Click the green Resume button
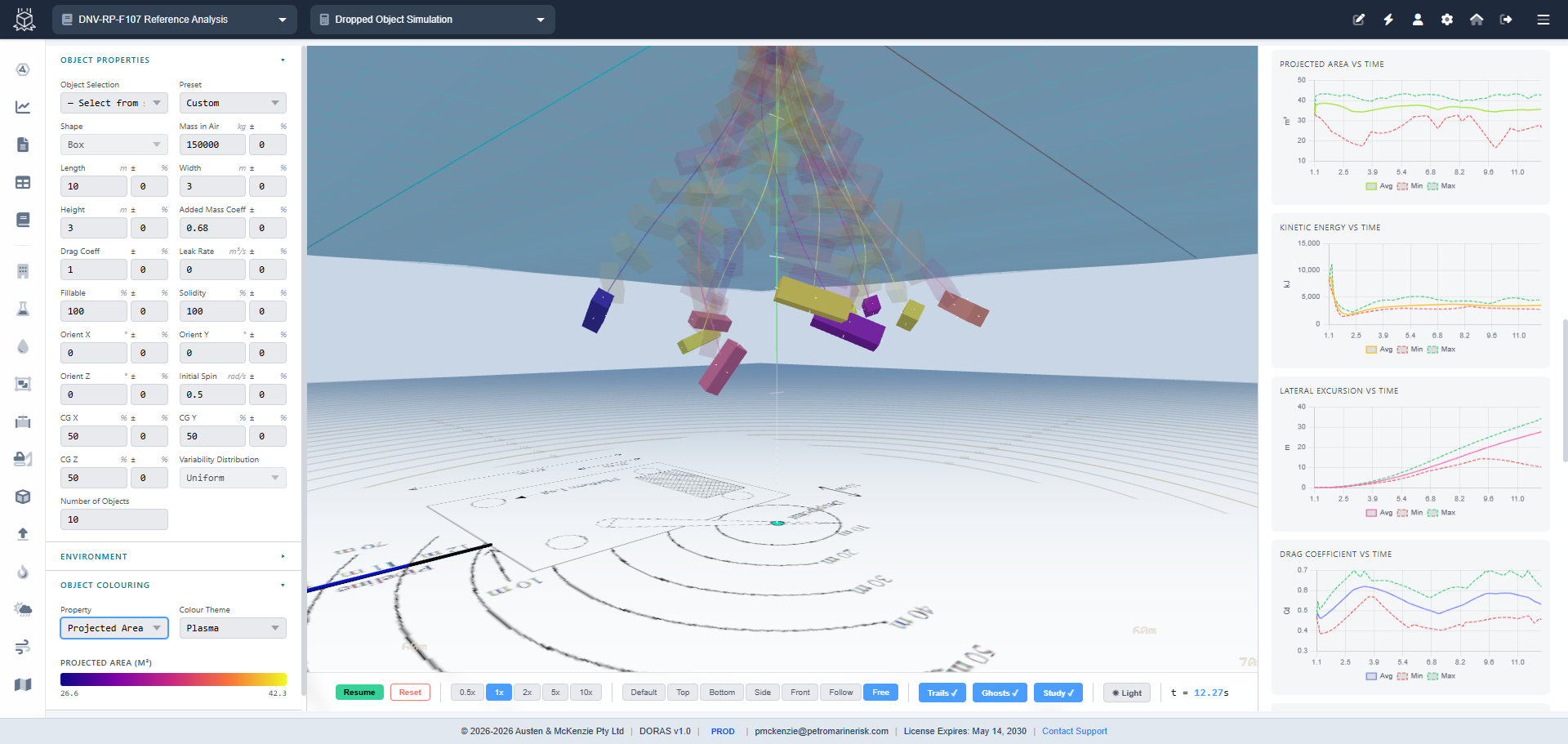1568x744 pixels. click(x=359, y=693)
